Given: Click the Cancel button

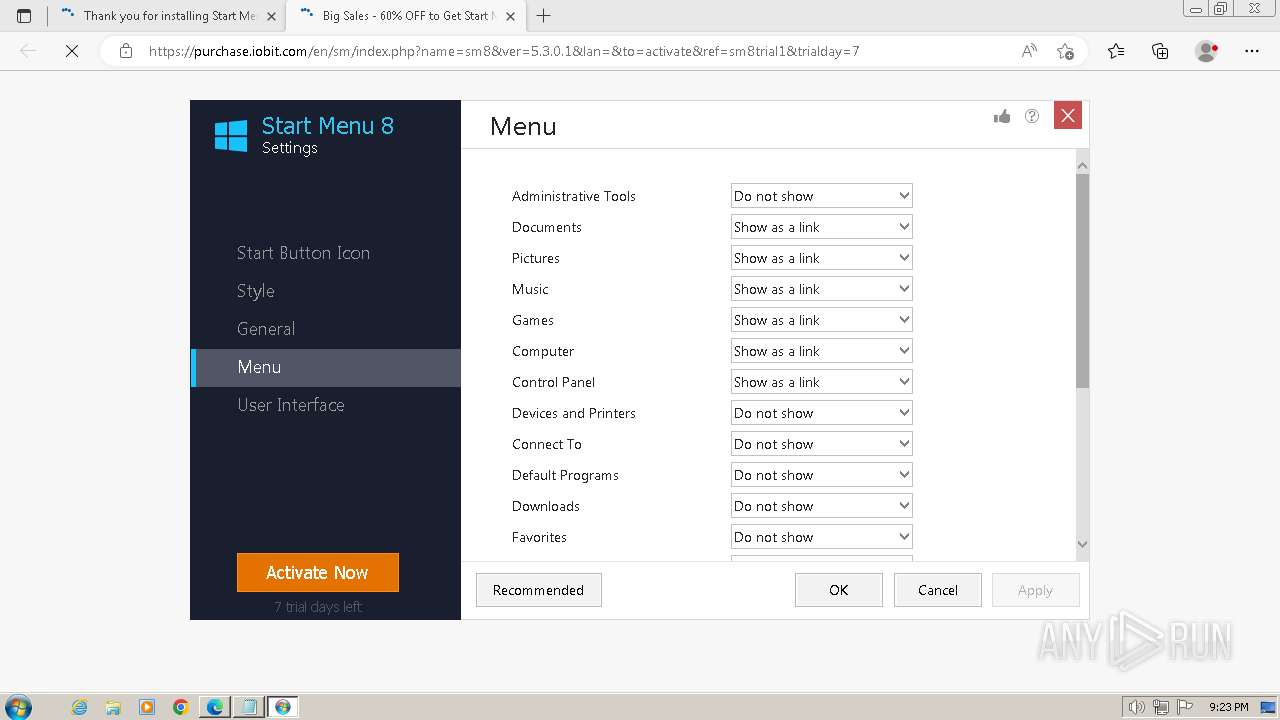Looking at the screenshot, I should 938,590.
